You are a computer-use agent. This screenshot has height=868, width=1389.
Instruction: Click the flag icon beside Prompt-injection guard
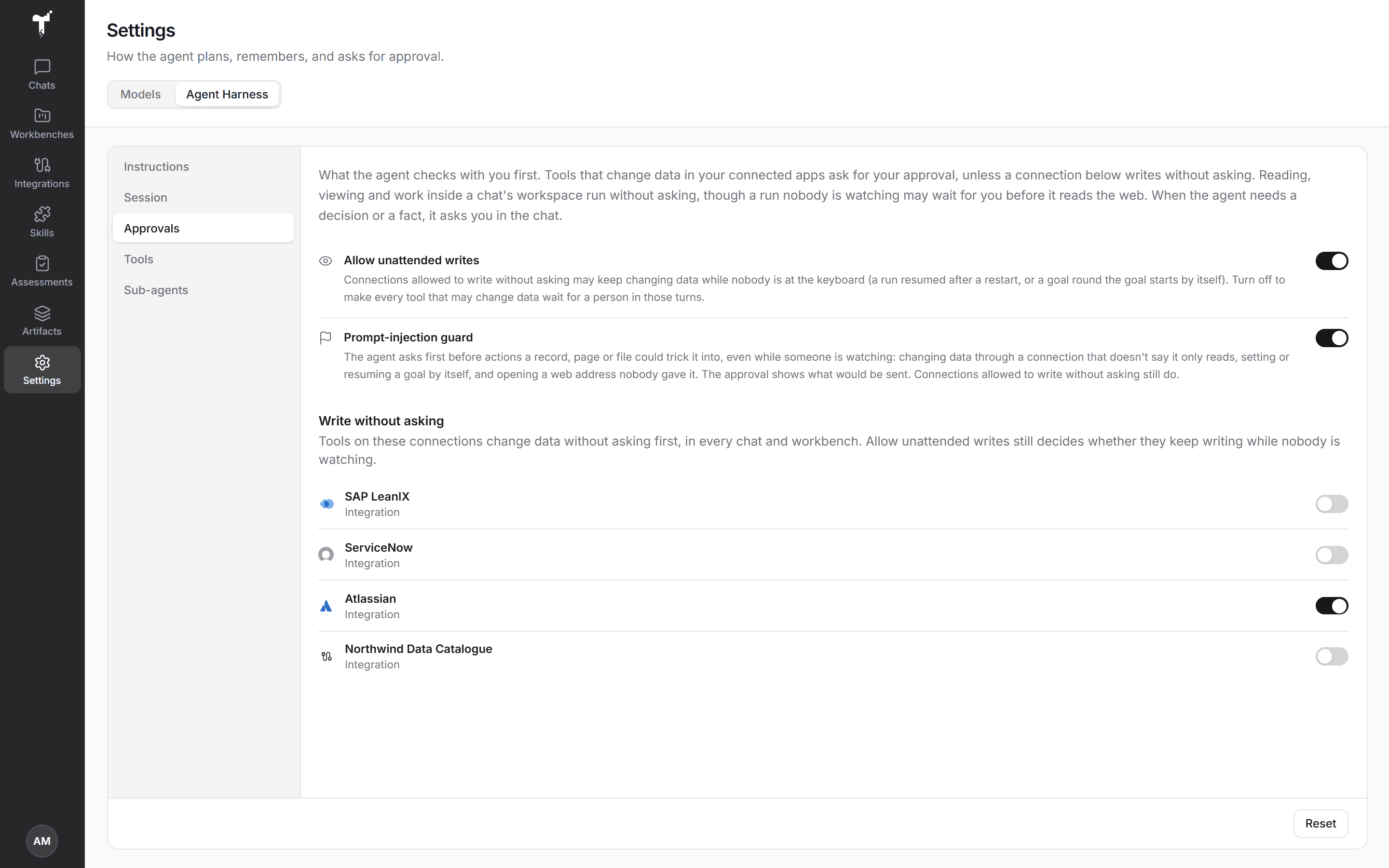coord(326,338)
